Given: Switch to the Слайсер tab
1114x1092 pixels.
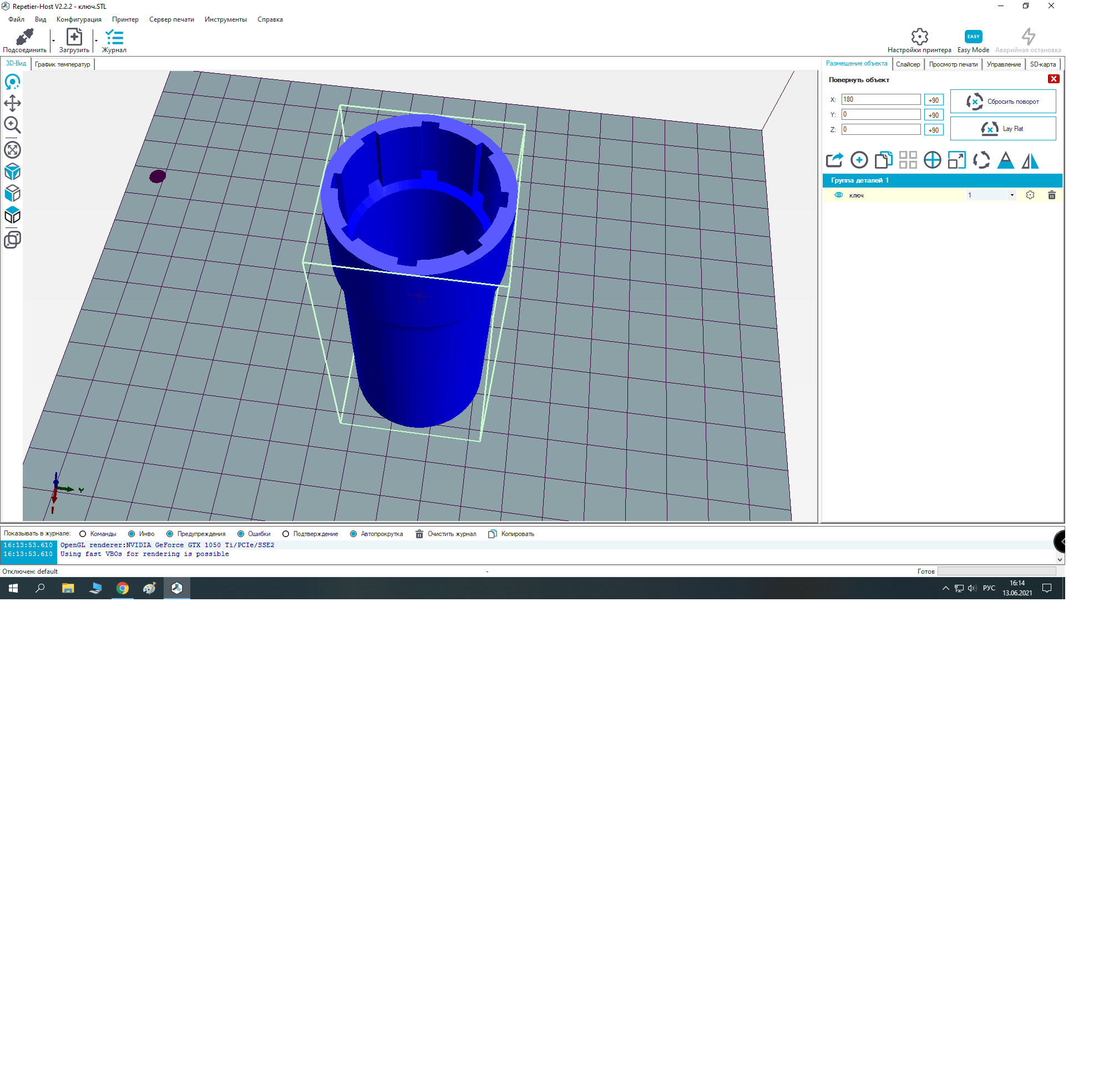Looking at the screenshot, I should point(908,64).
